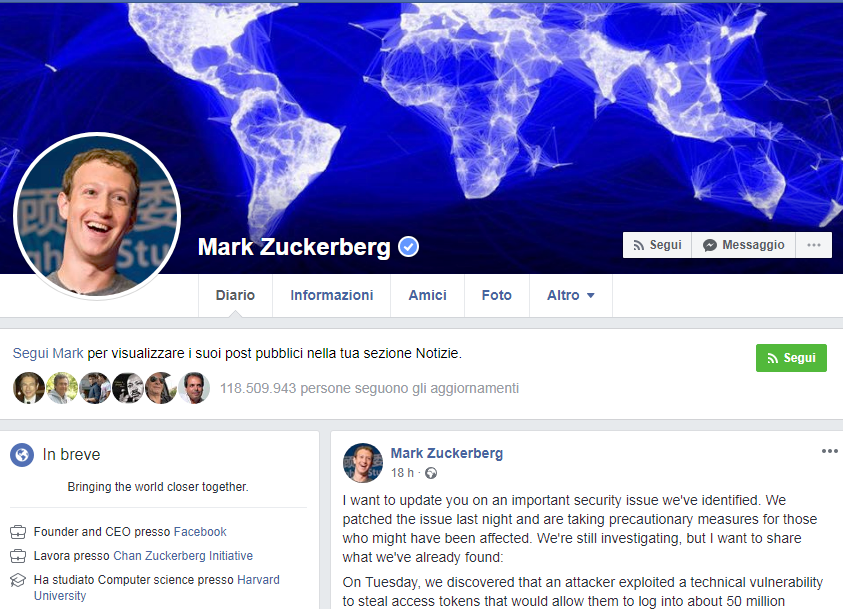Click the Facebook workplace link
843x609 pixels.
click(x=200, y=532)
